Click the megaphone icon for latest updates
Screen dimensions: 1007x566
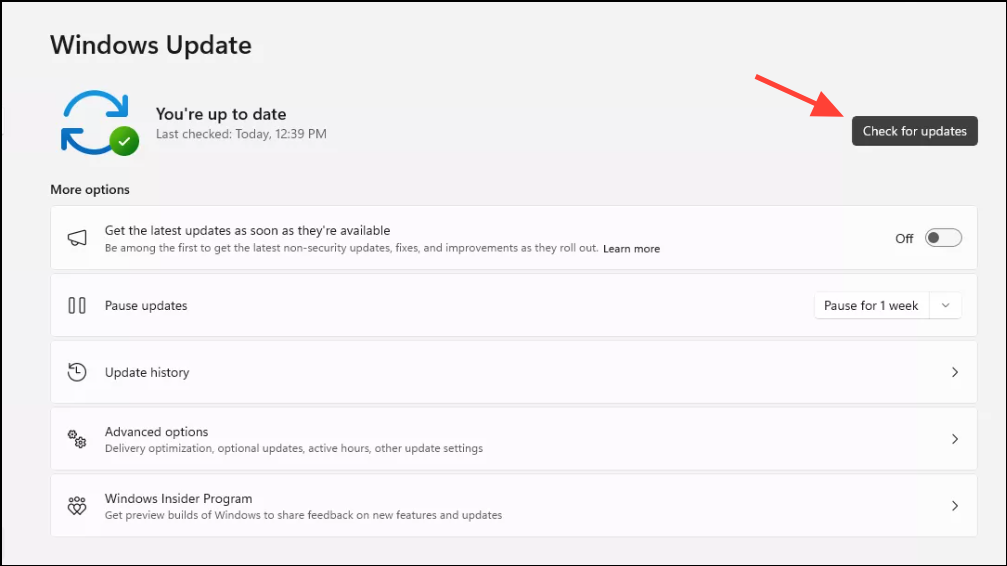tap(77, 238)
